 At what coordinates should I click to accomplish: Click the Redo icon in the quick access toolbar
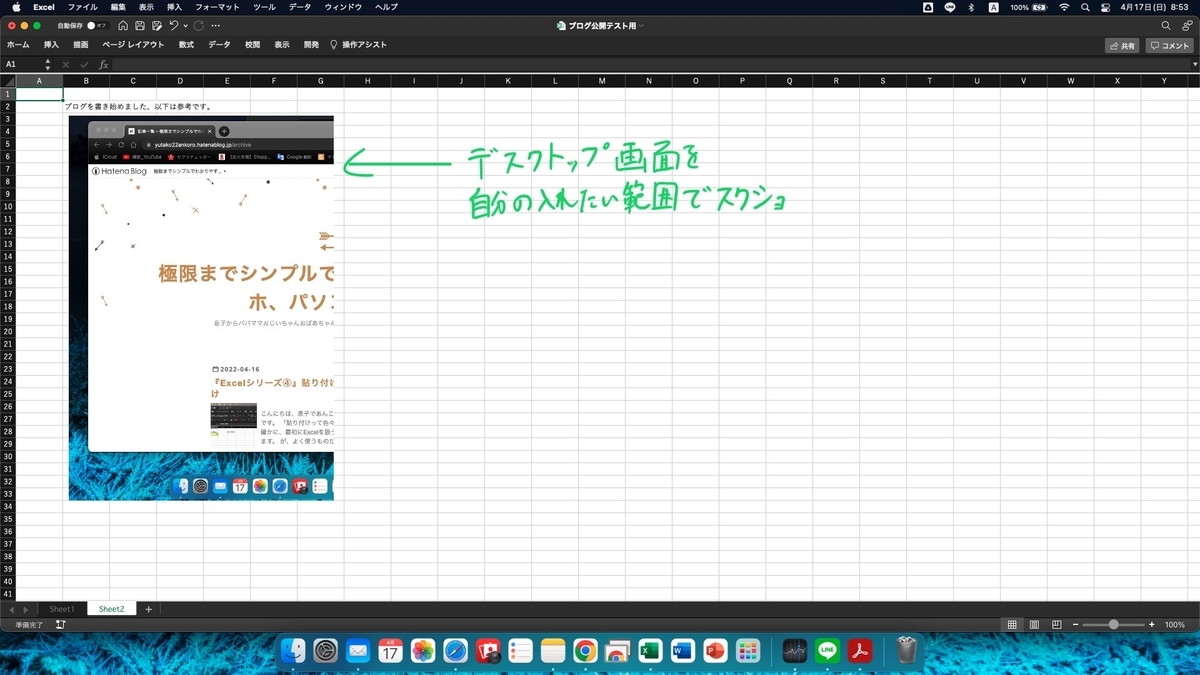pos(197,26)
